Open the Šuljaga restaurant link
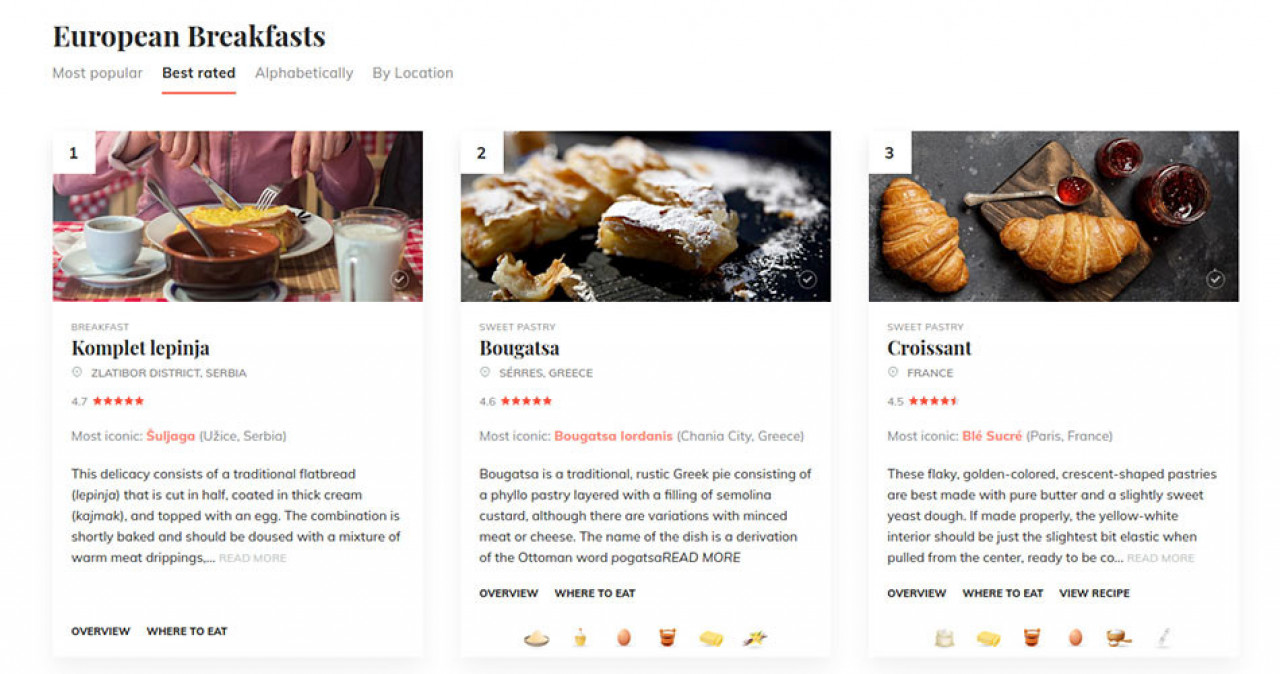Image resolution: width=1280 pixels, height=674 pixels. click(171, 436)
